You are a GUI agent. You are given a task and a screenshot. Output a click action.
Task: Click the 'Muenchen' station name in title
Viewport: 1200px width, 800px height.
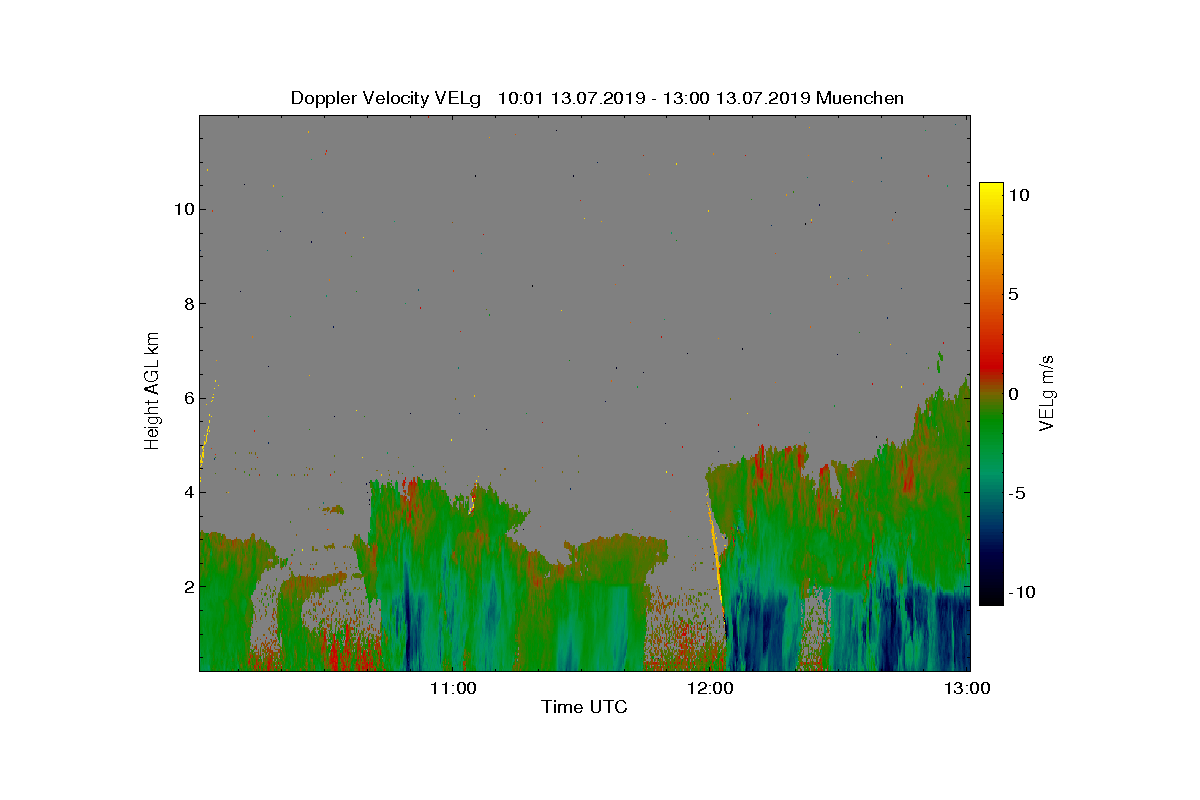coord(860,98)
